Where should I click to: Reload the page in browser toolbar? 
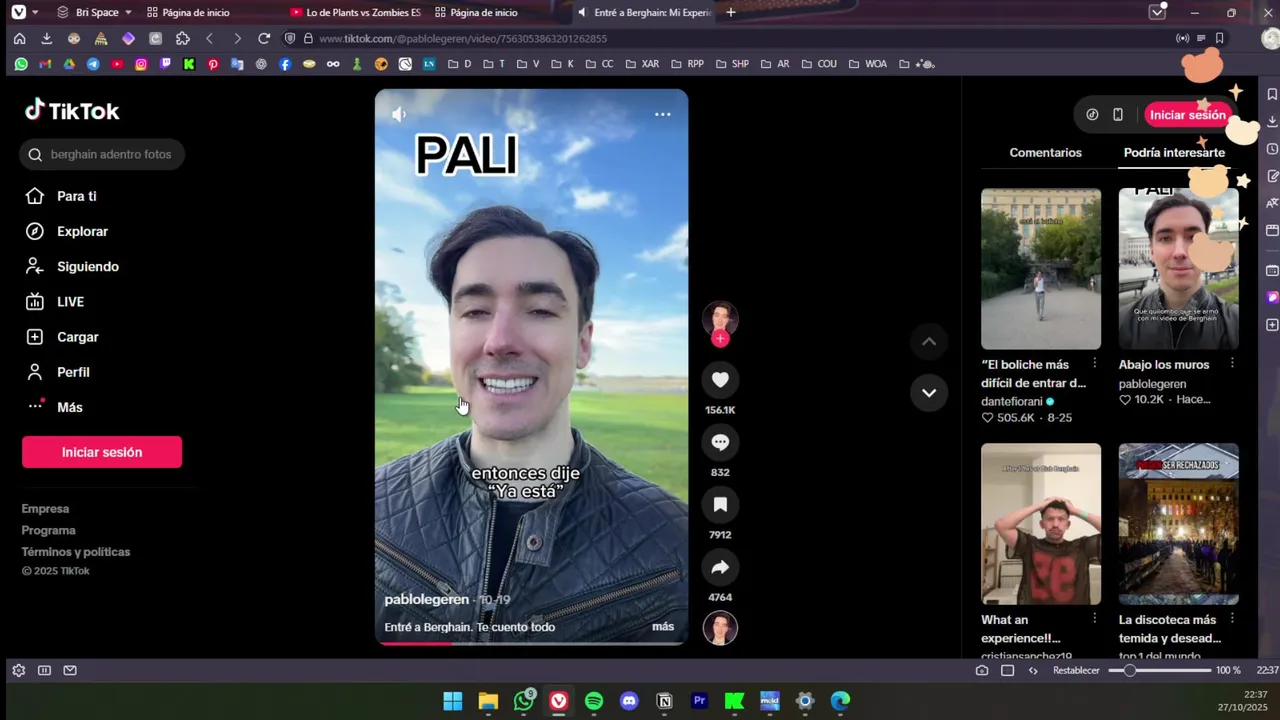pyautogui.click(x=264, y=38)
